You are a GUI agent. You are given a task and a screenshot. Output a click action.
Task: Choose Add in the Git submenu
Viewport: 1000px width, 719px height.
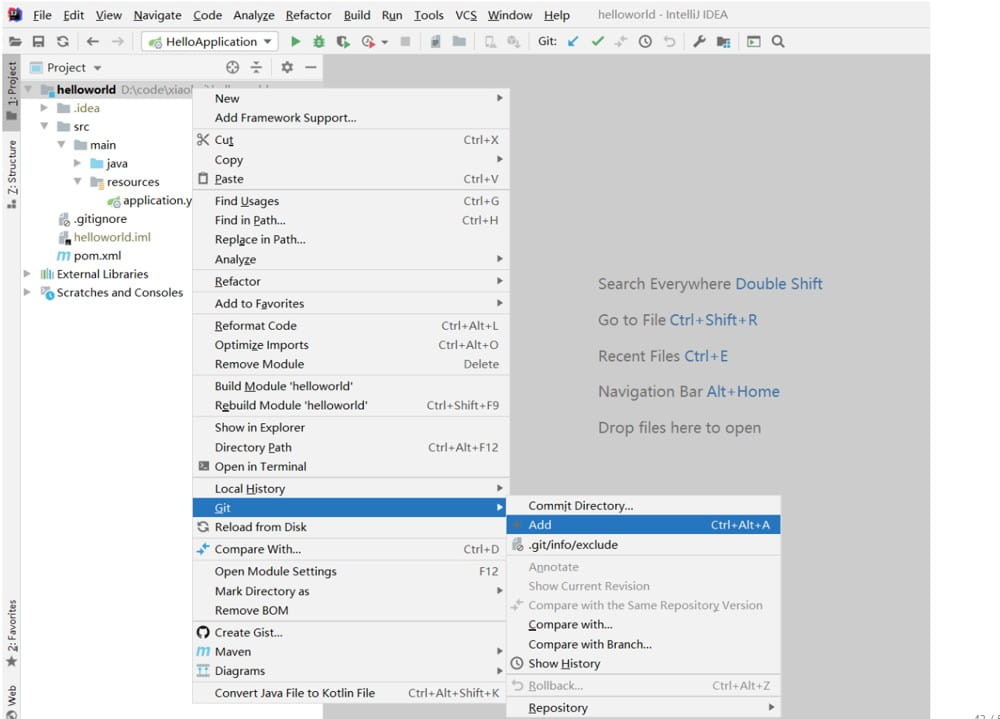click(x=643, y=525)
